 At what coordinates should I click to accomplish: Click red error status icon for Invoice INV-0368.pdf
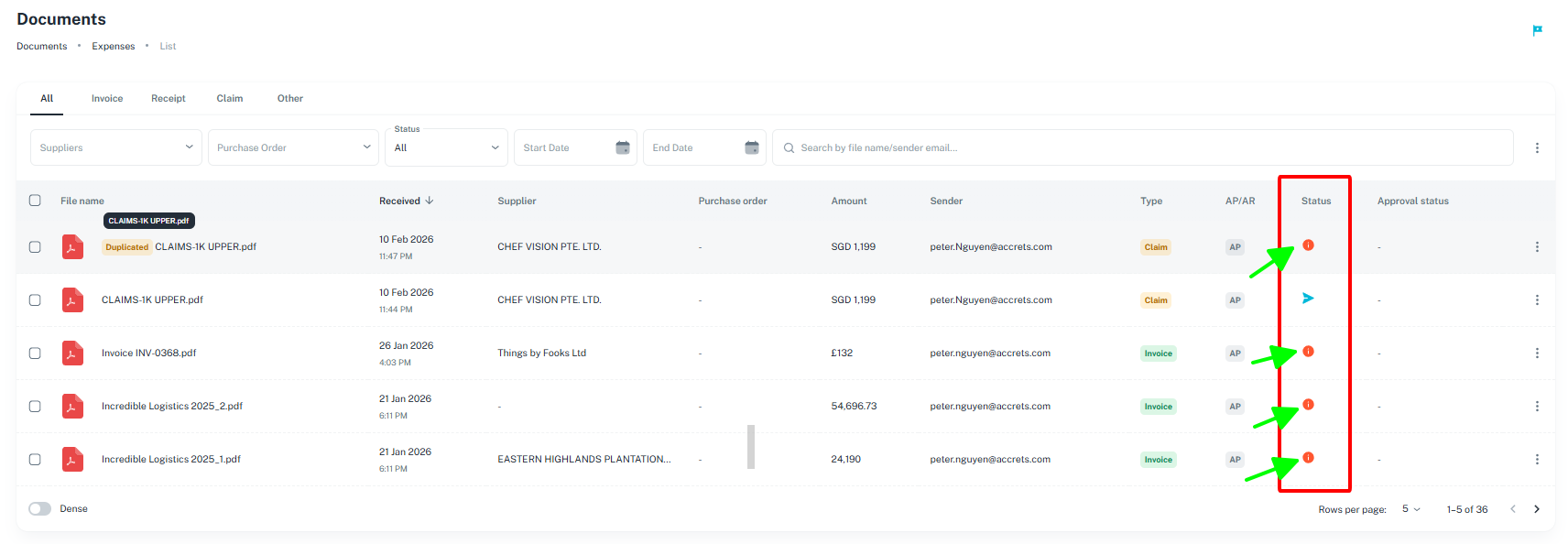point(1308,352)
